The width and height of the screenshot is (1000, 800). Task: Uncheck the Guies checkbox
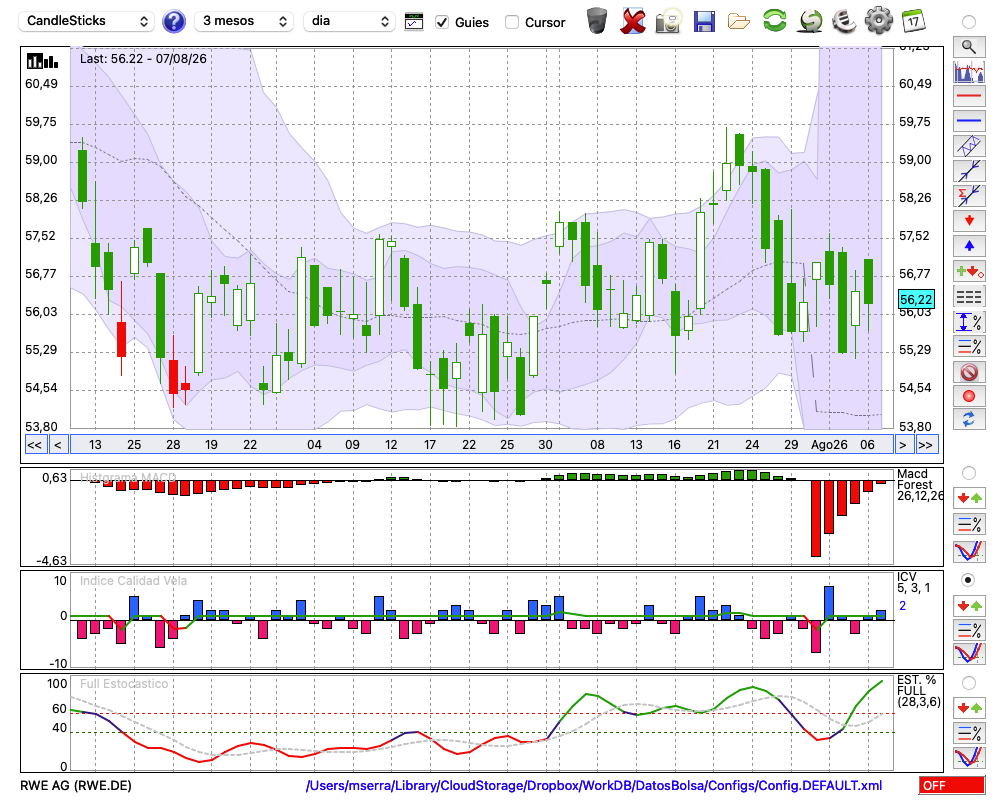click(x=442, y=22)
